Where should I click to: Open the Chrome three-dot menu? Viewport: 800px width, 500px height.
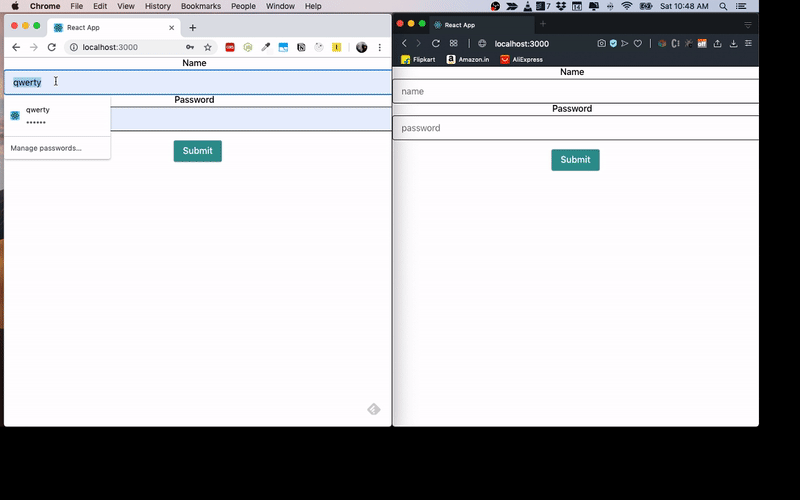click(379, 47)
